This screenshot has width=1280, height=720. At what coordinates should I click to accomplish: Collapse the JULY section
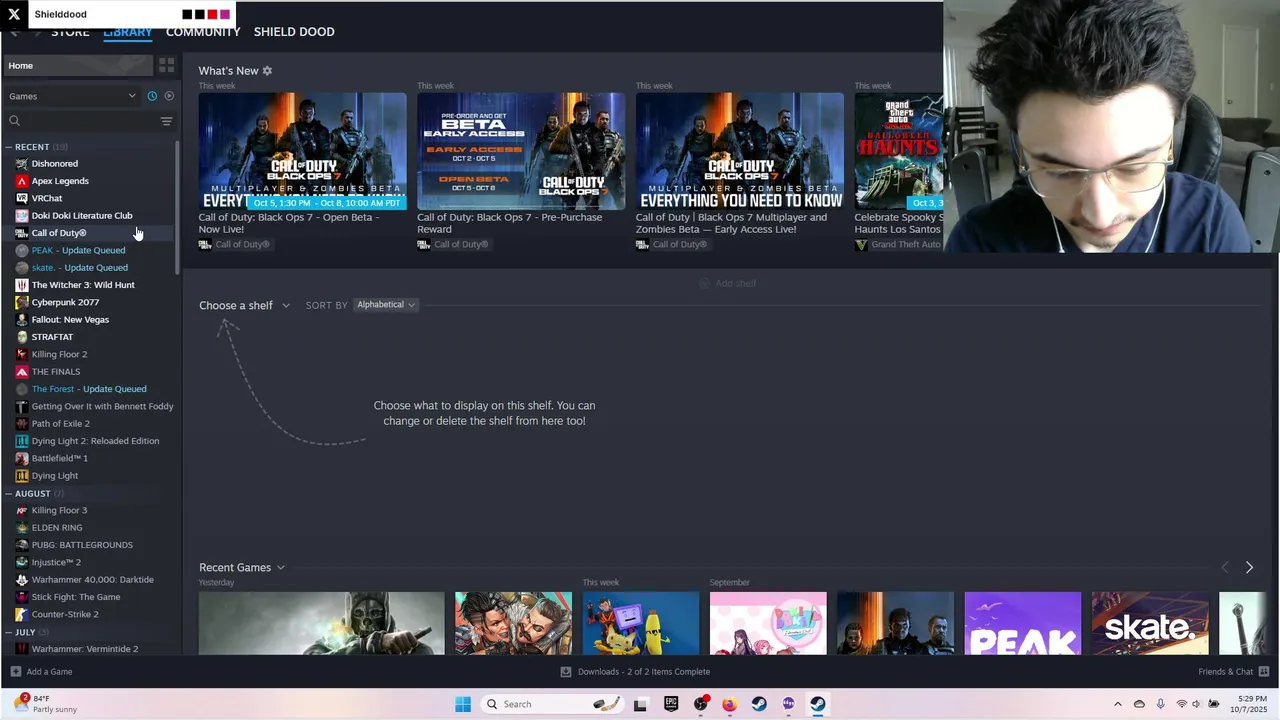click(x=9, y=633)
